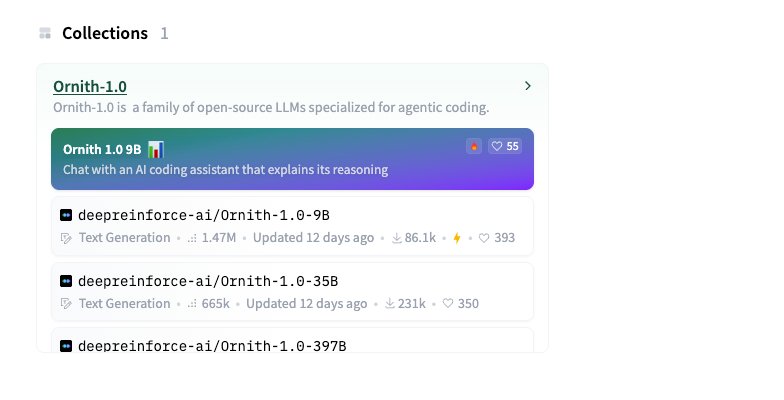Click the download icon showing 231k
Screen dimensions: 784x400
pos(390,304)
